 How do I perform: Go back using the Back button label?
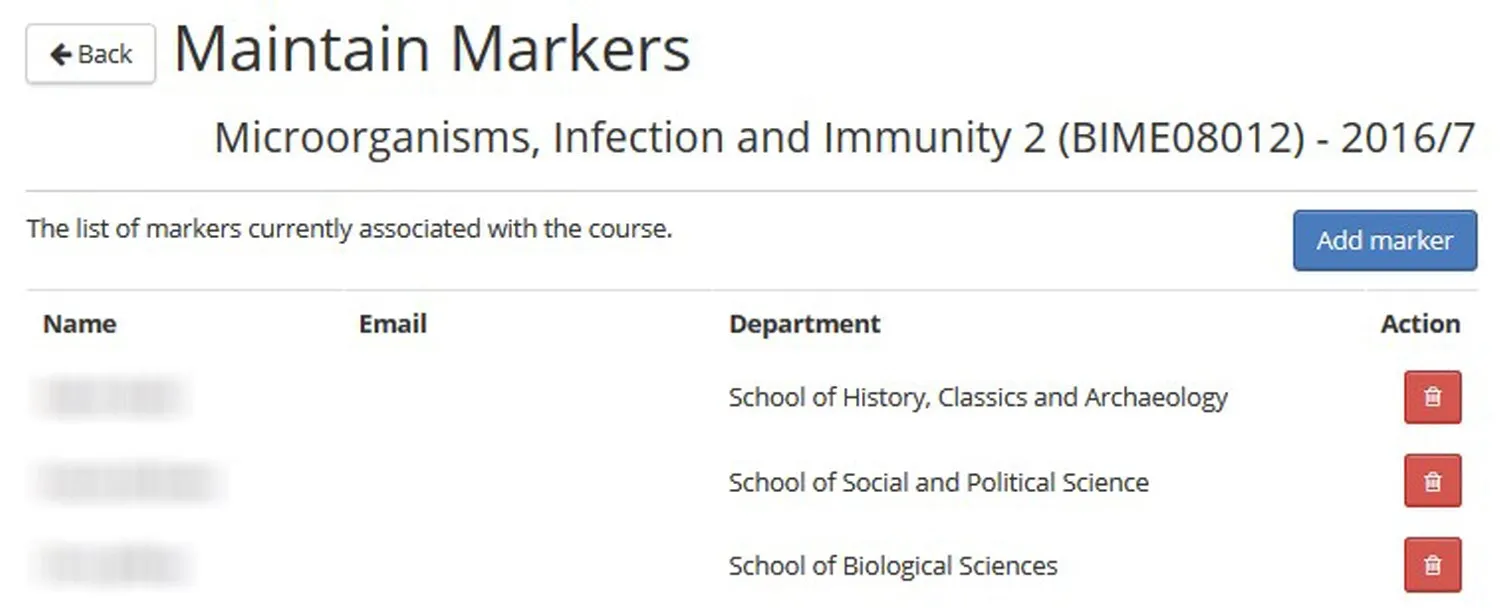pyautogui.click(x=105, y=54)
